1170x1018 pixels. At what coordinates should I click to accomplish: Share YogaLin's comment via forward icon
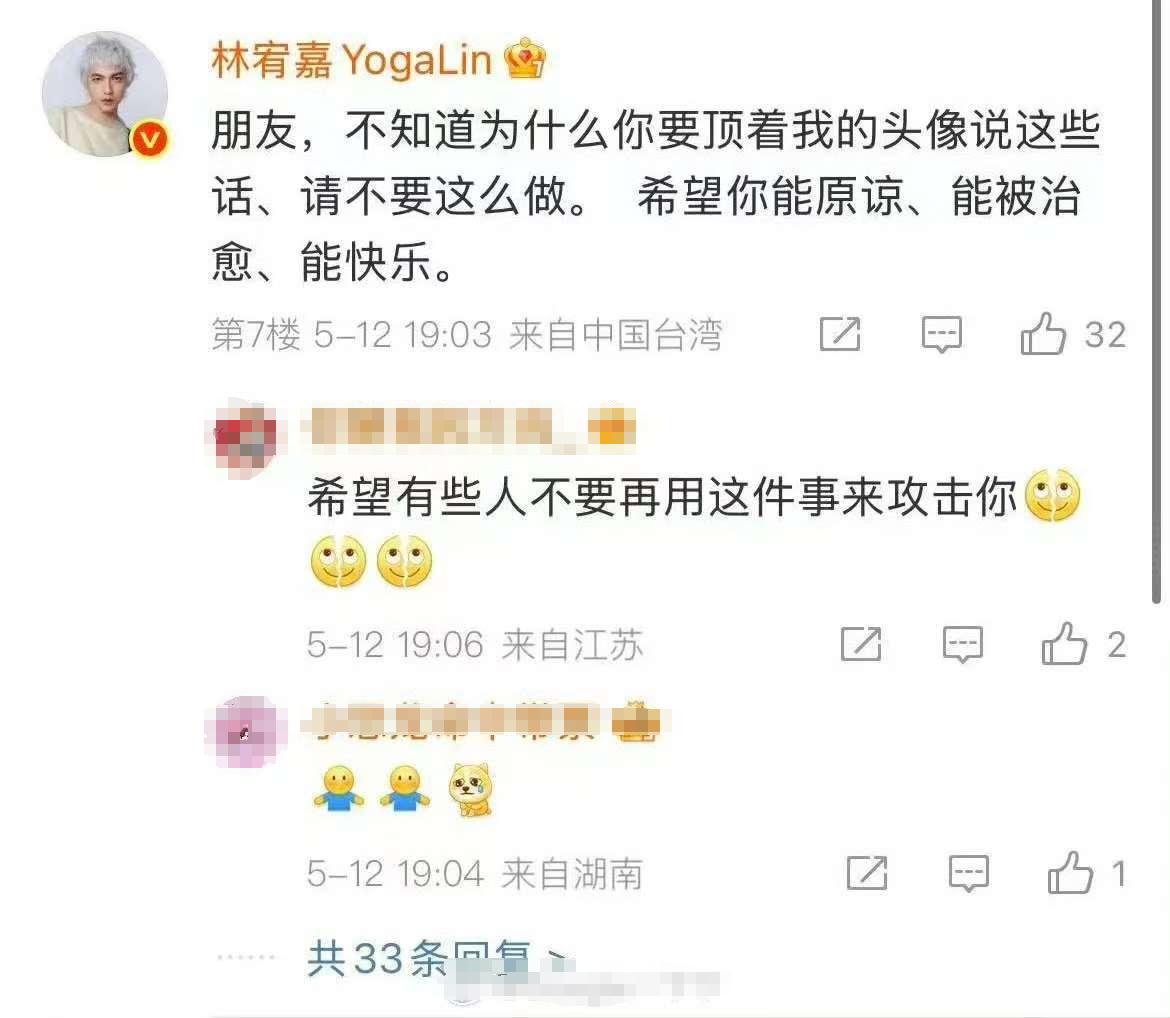[840, 334]
